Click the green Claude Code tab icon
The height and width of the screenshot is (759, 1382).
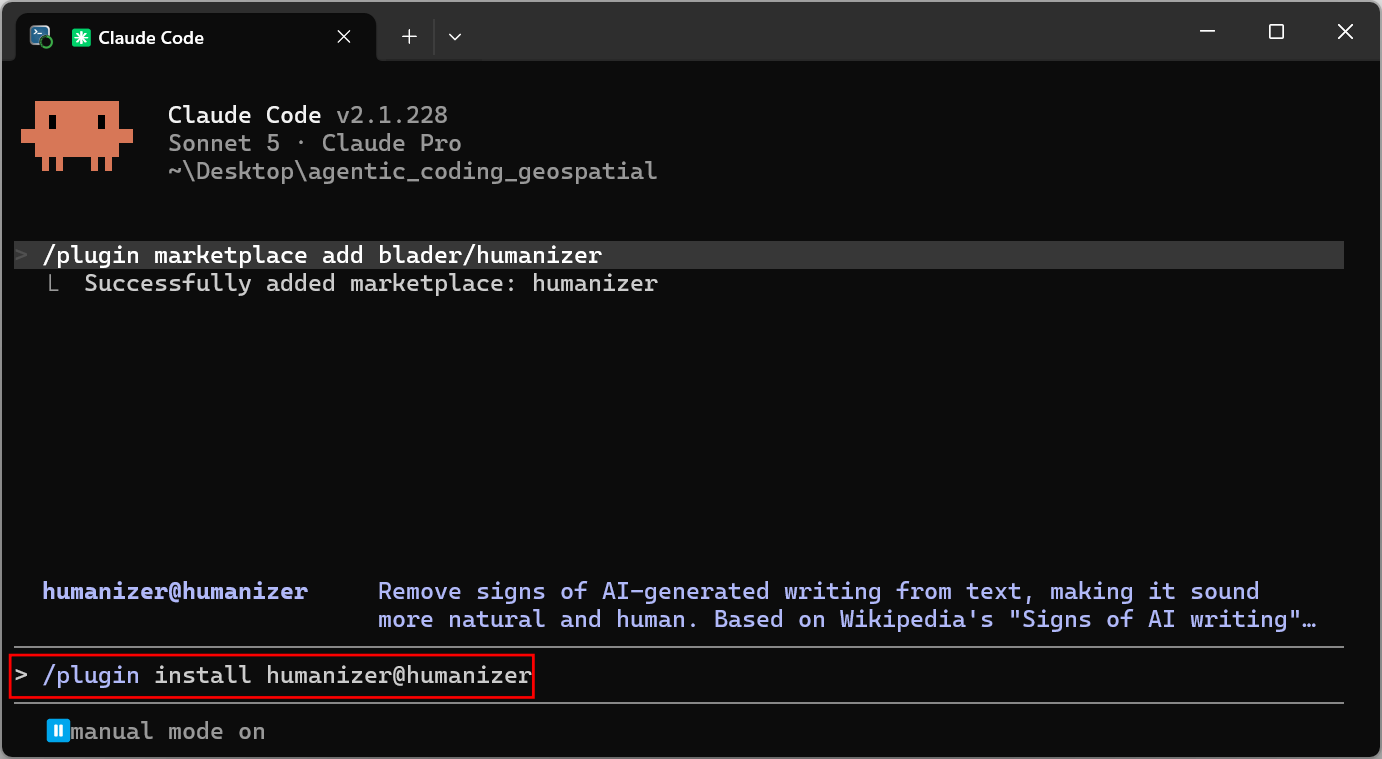[x=80, y=38]
